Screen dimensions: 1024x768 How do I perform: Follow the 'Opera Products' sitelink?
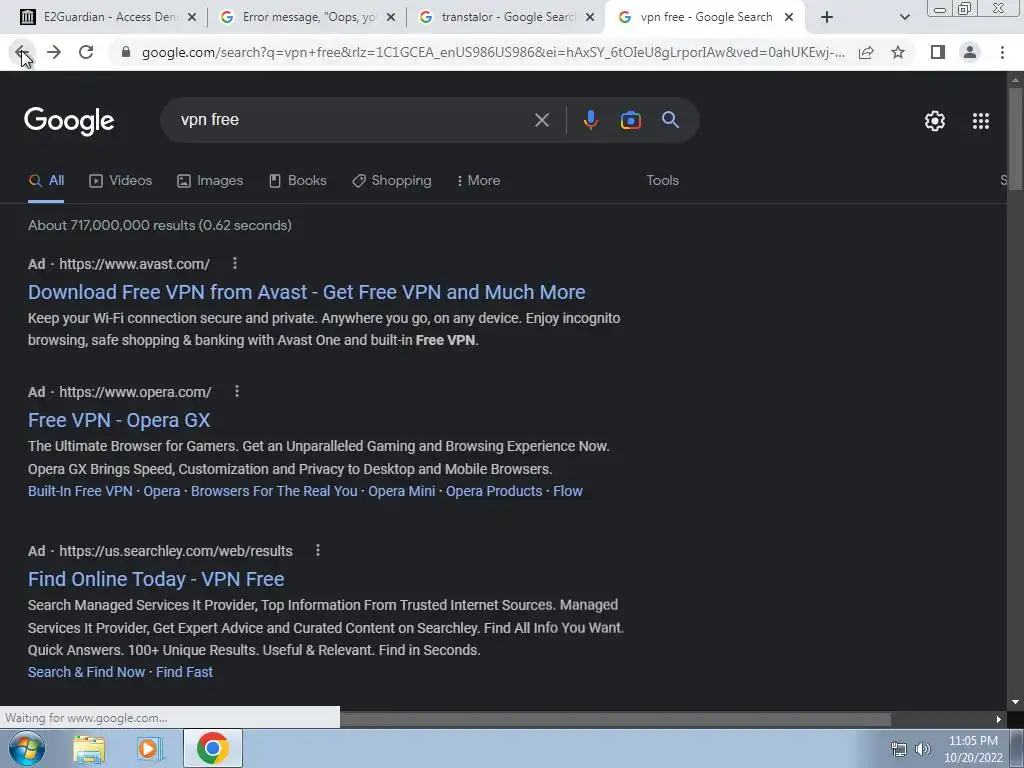tap(494, 491)
